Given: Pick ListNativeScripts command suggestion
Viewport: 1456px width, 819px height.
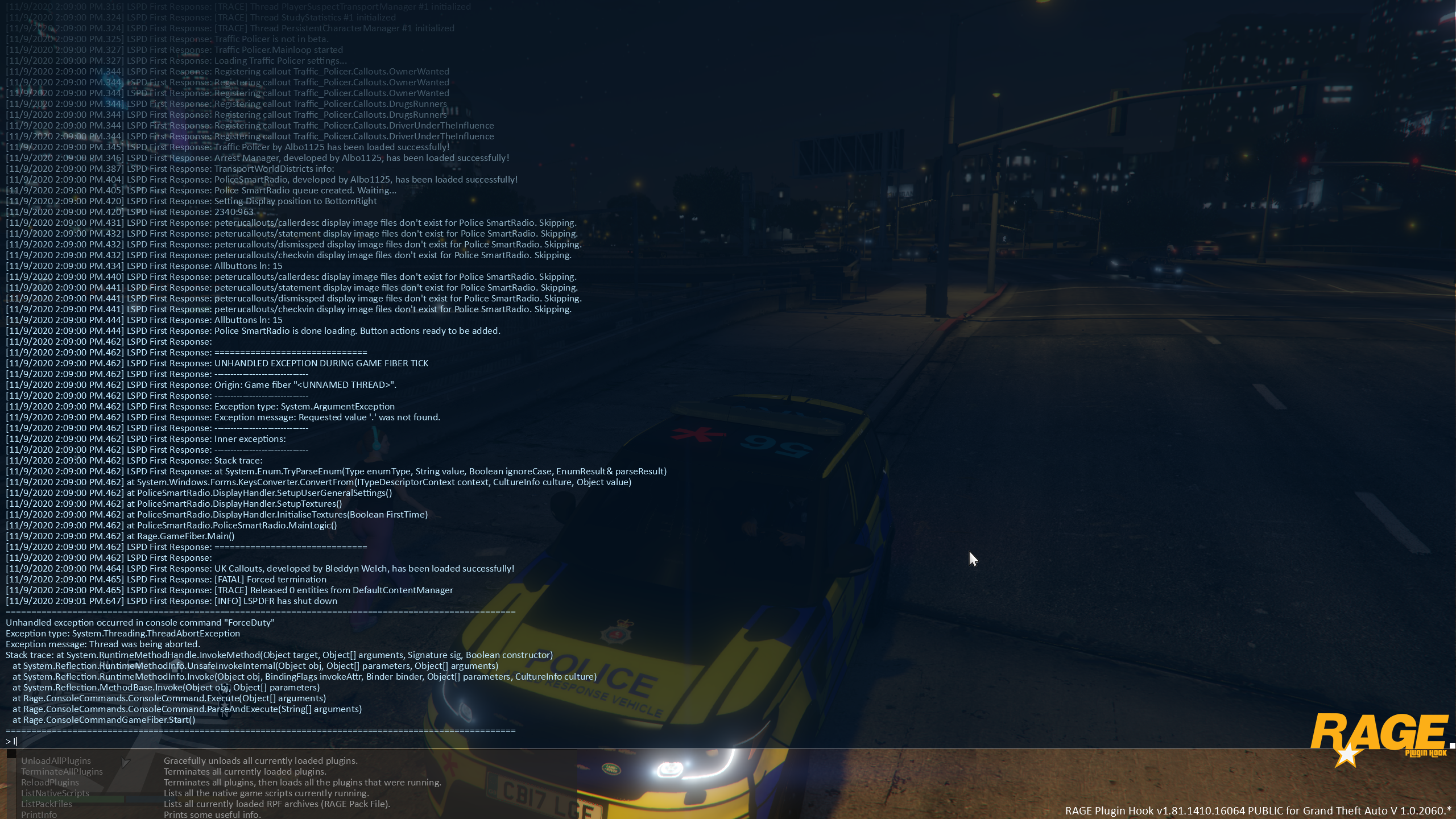Looking at the screenshot, I should 55,793.
